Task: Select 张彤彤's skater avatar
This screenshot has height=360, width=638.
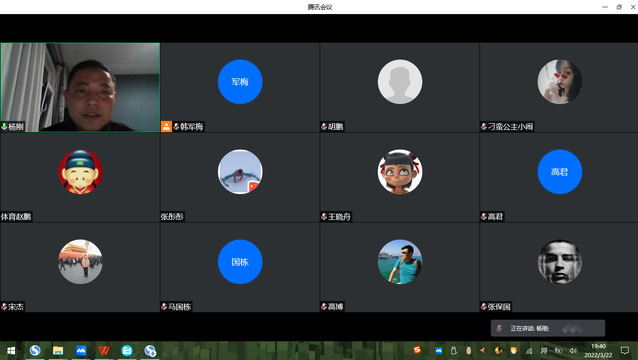Action: [240, 172]
